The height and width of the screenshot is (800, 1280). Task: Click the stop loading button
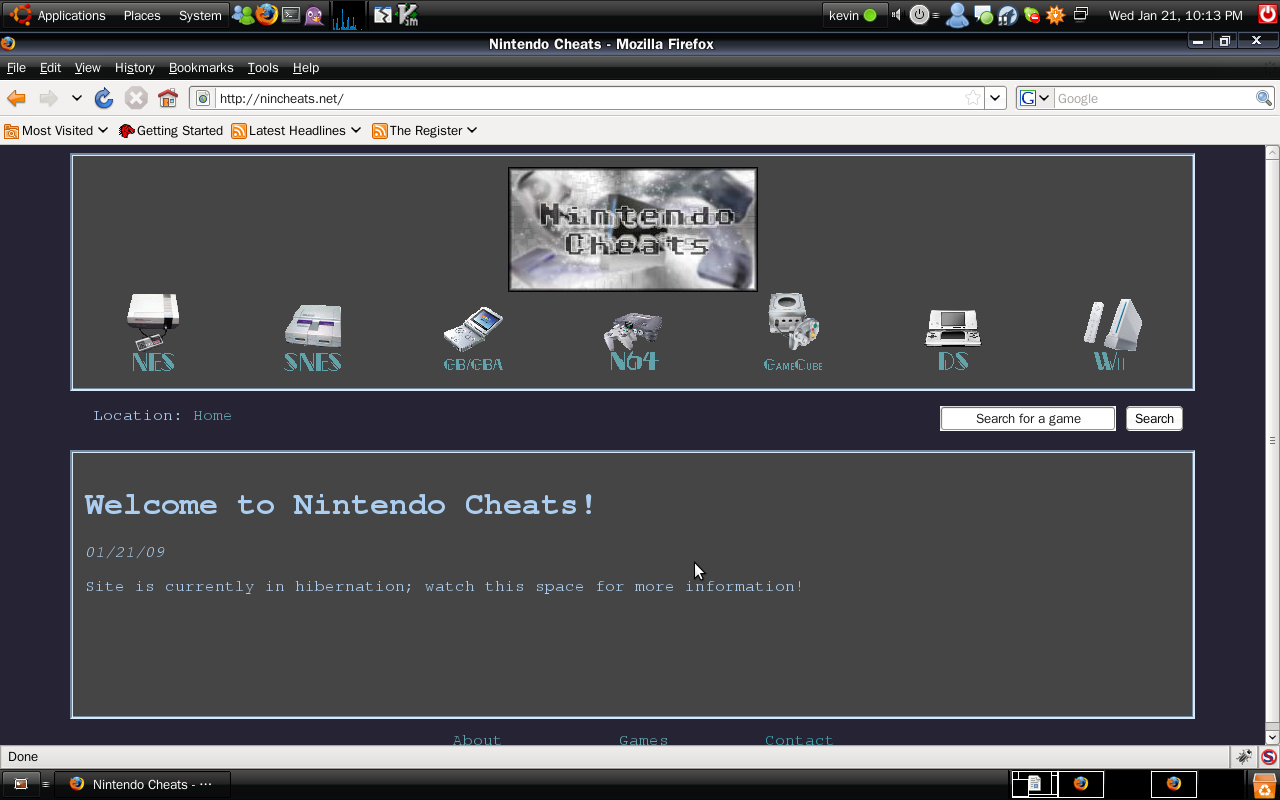pyautogui.click(x=136, y=98)
